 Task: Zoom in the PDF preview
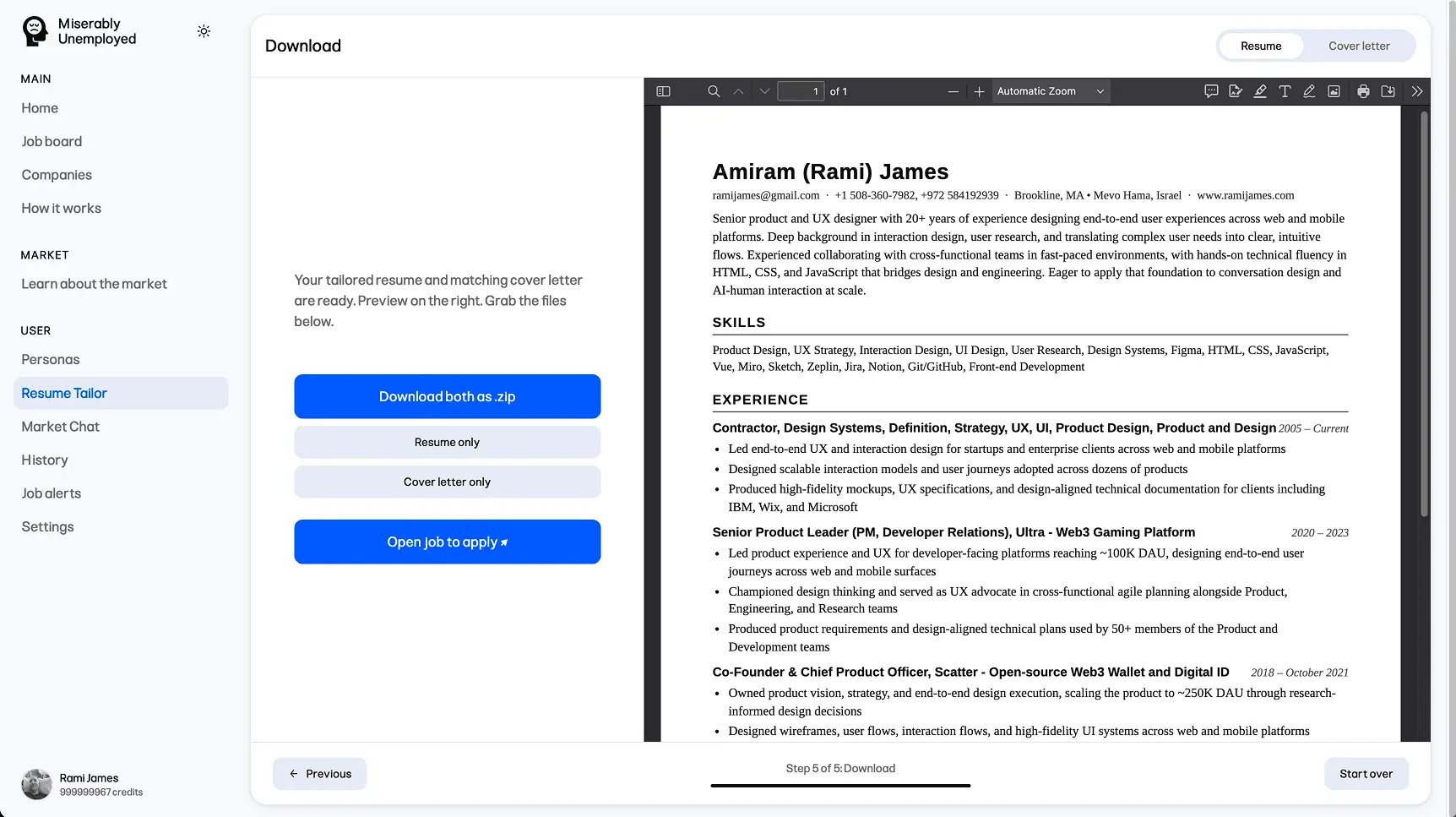[979, 91]
